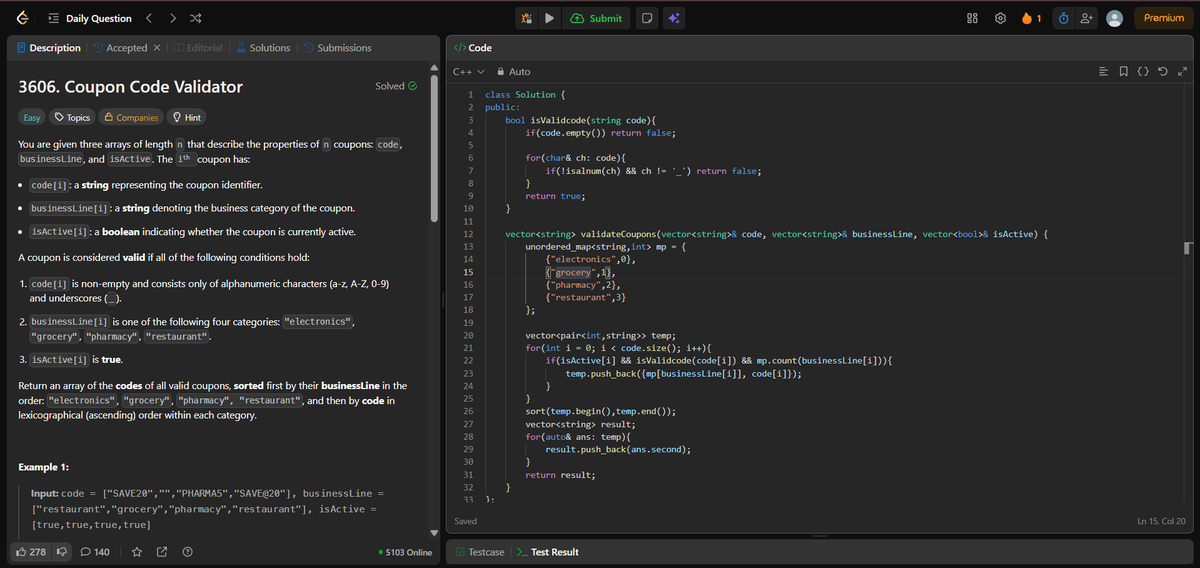Image resolution: width=1200 pixels, height=568 pixels.
Task: Click the 3606. Coupon Code Validator title
Action: pos(131,87)
